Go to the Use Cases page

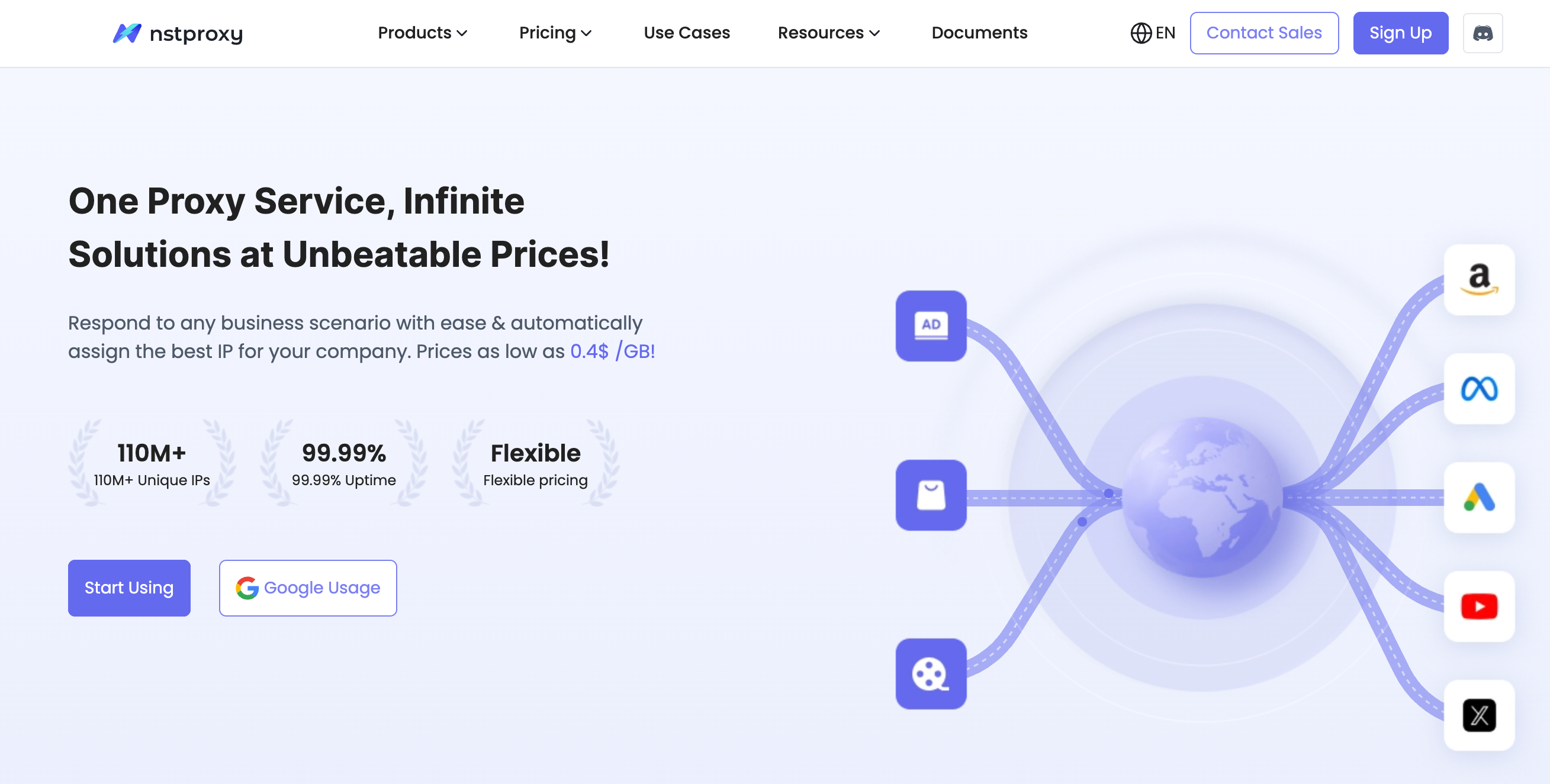coord(687,33)
